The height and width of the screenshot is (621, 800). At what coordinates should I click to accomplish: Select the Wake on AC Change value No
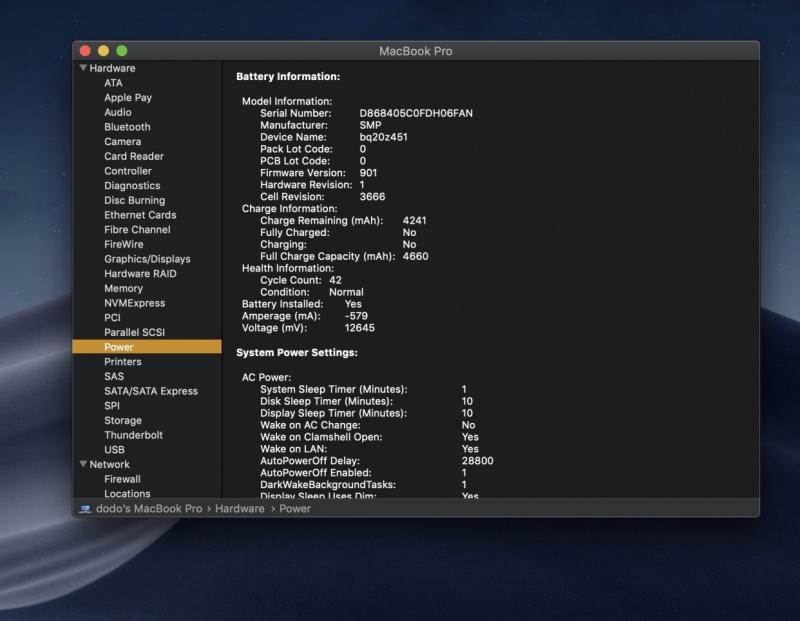[x=468, y=425]
